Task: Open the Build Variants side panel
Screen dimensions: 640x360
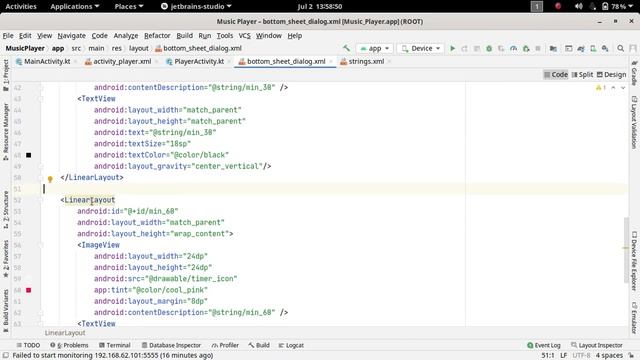Action: [x=6, y=310]
